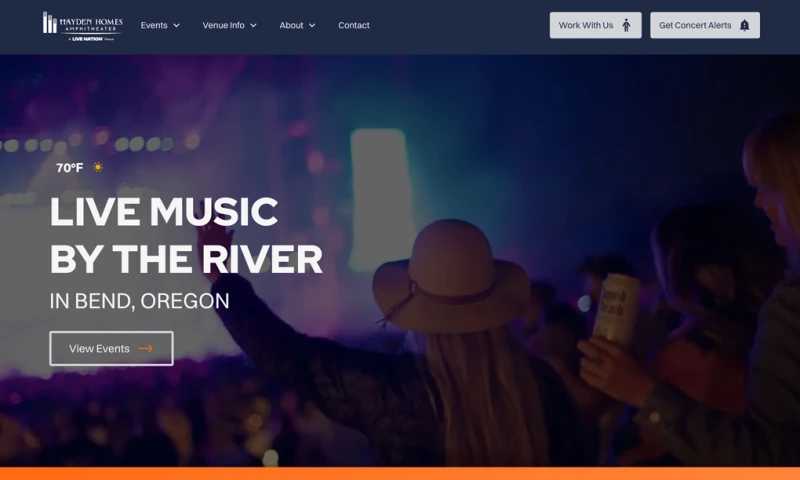Image resolution: width=800 pixels, height=480 pixels.
Task: Click the 70°F temperature reading
Action: [69, 168]
